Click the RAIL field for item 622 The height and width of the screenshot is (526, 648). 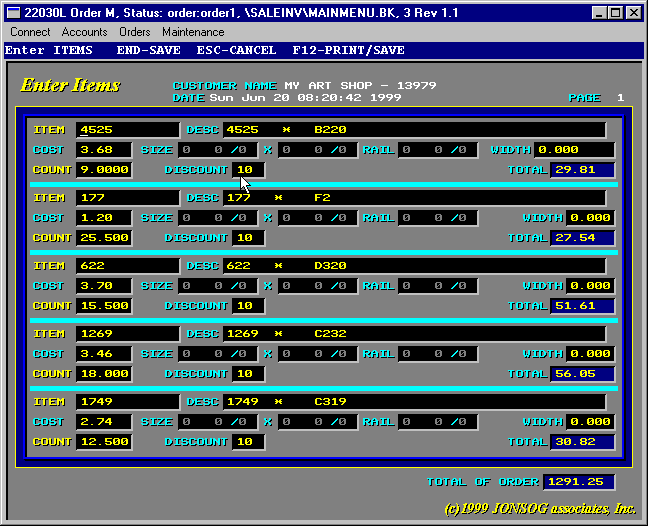438,286
